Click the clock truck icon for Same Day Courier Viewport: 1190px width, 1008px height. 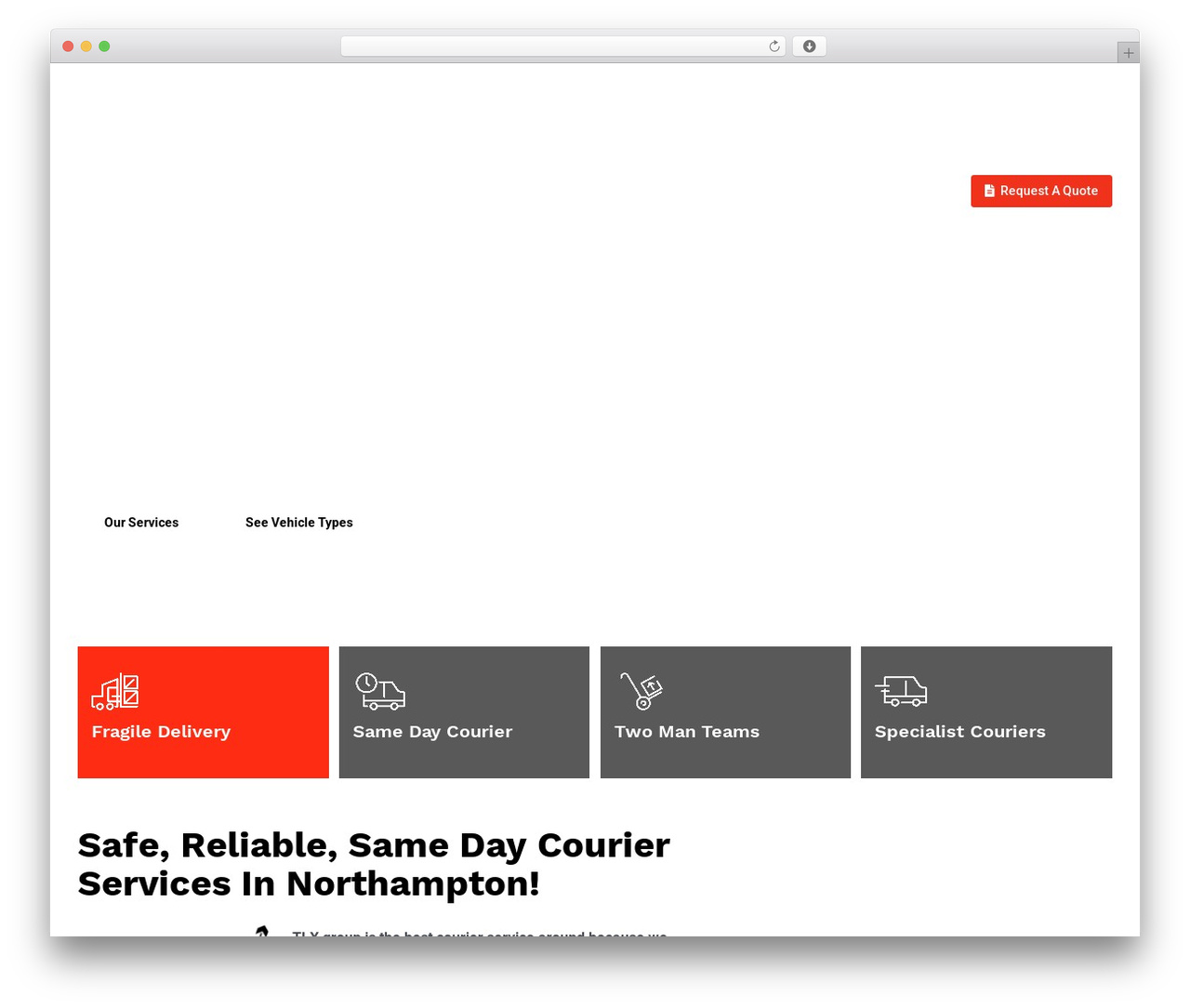(380, 692)
